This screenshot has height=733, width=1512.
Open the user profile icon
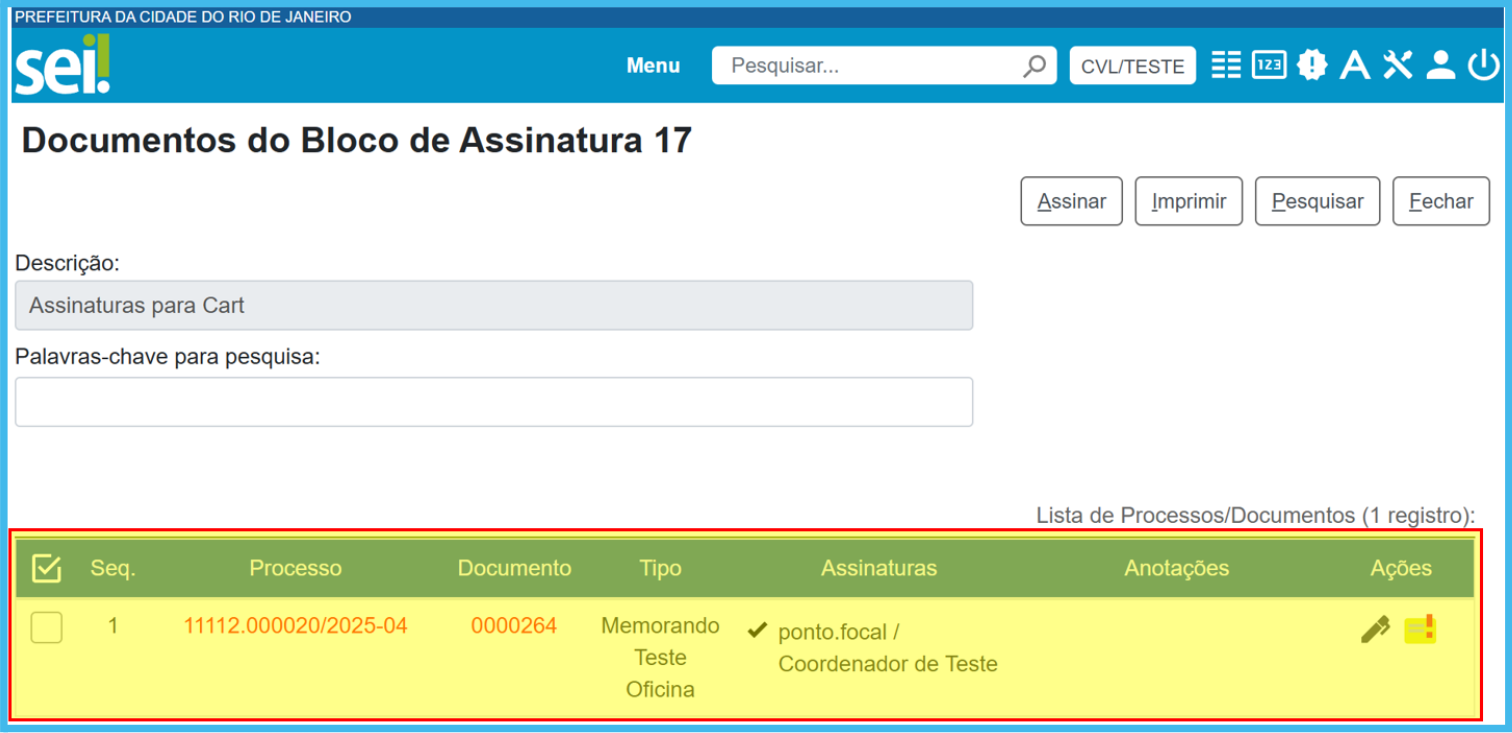pyautogui.click(x=1440, y=66)
